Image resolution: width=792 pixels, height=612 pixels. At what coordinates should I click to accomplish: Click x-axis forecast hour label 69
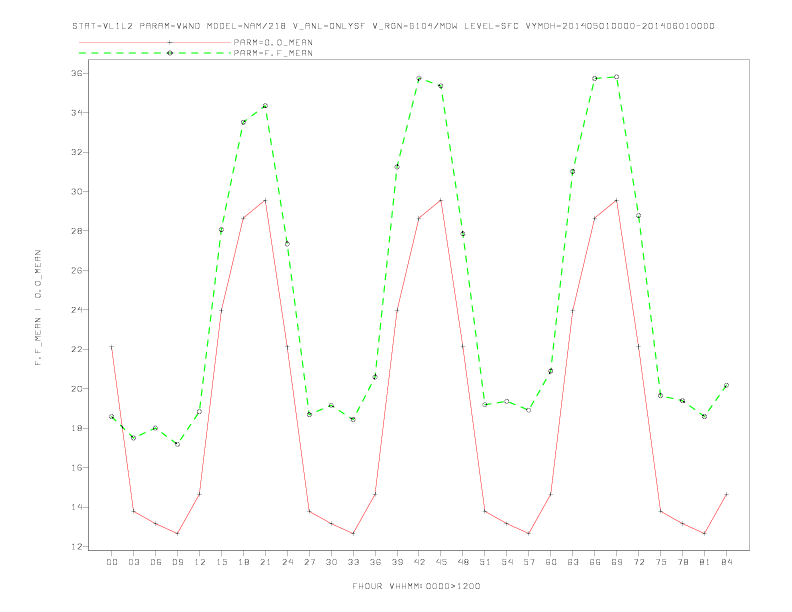(x=617, y=562)
